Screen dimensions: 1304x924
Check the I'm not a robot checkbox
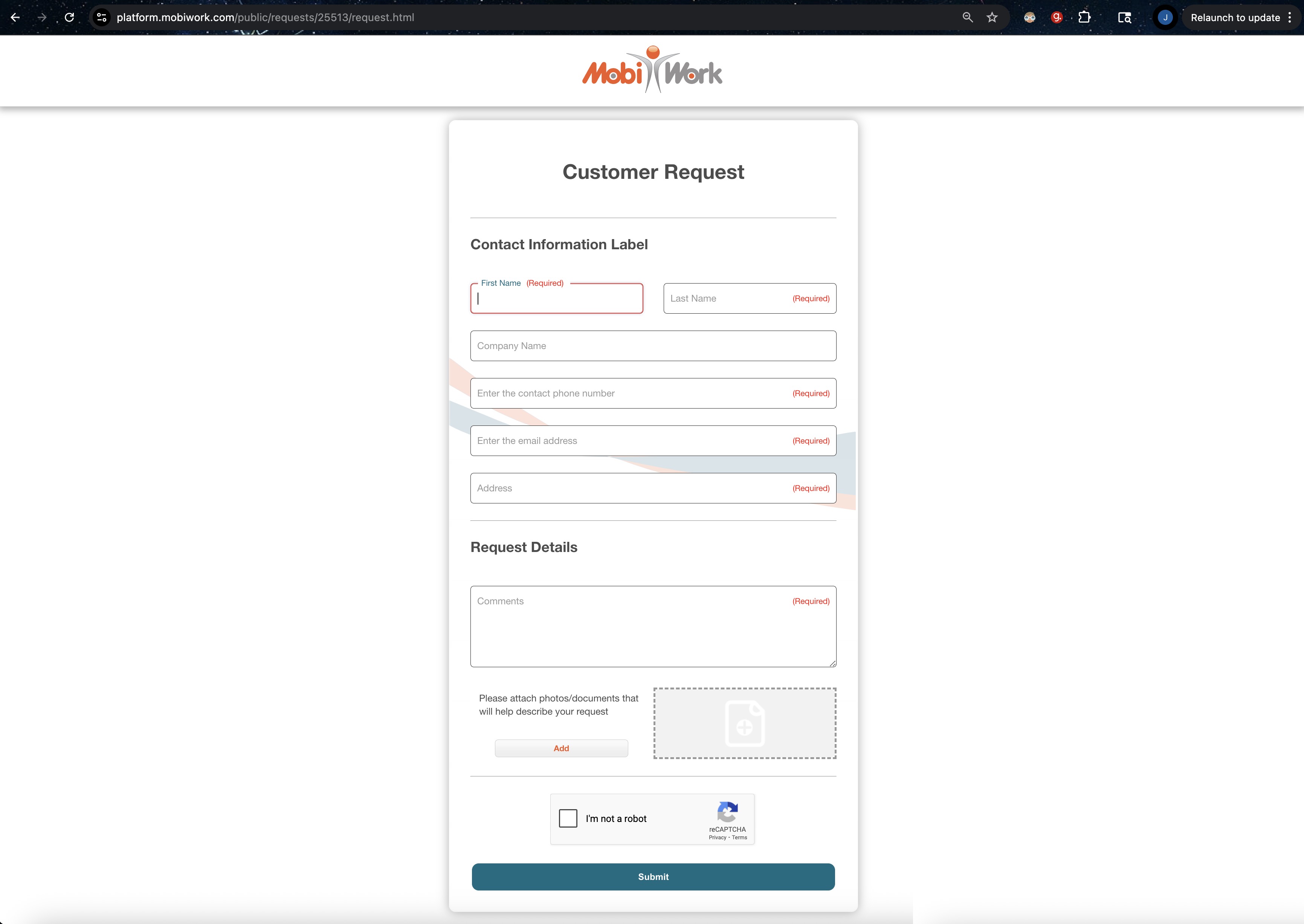[x=568, y=818]
